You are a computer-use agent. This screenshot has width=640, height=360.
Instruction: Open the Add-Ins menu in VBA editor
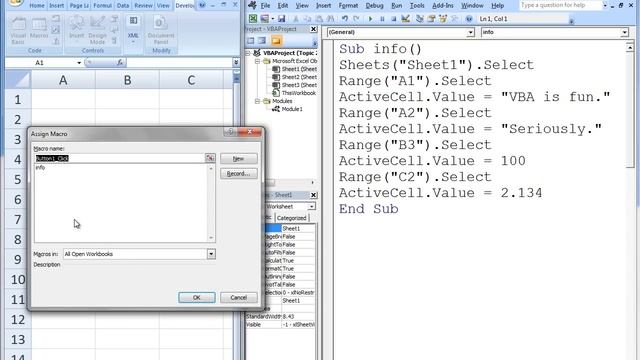(x=443, y=6)
